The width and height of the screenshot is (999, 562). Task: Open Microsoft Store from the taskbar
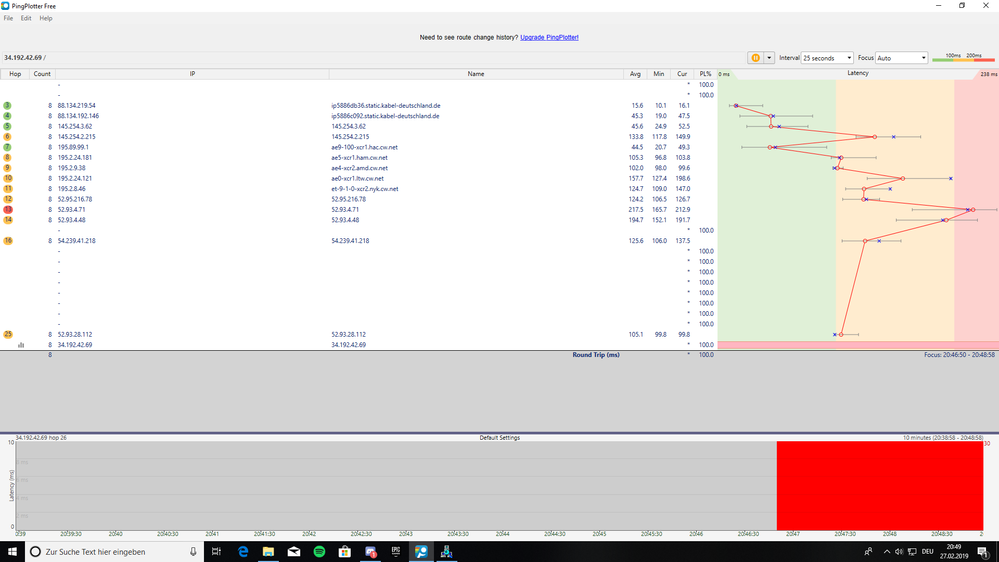(345, 552)
